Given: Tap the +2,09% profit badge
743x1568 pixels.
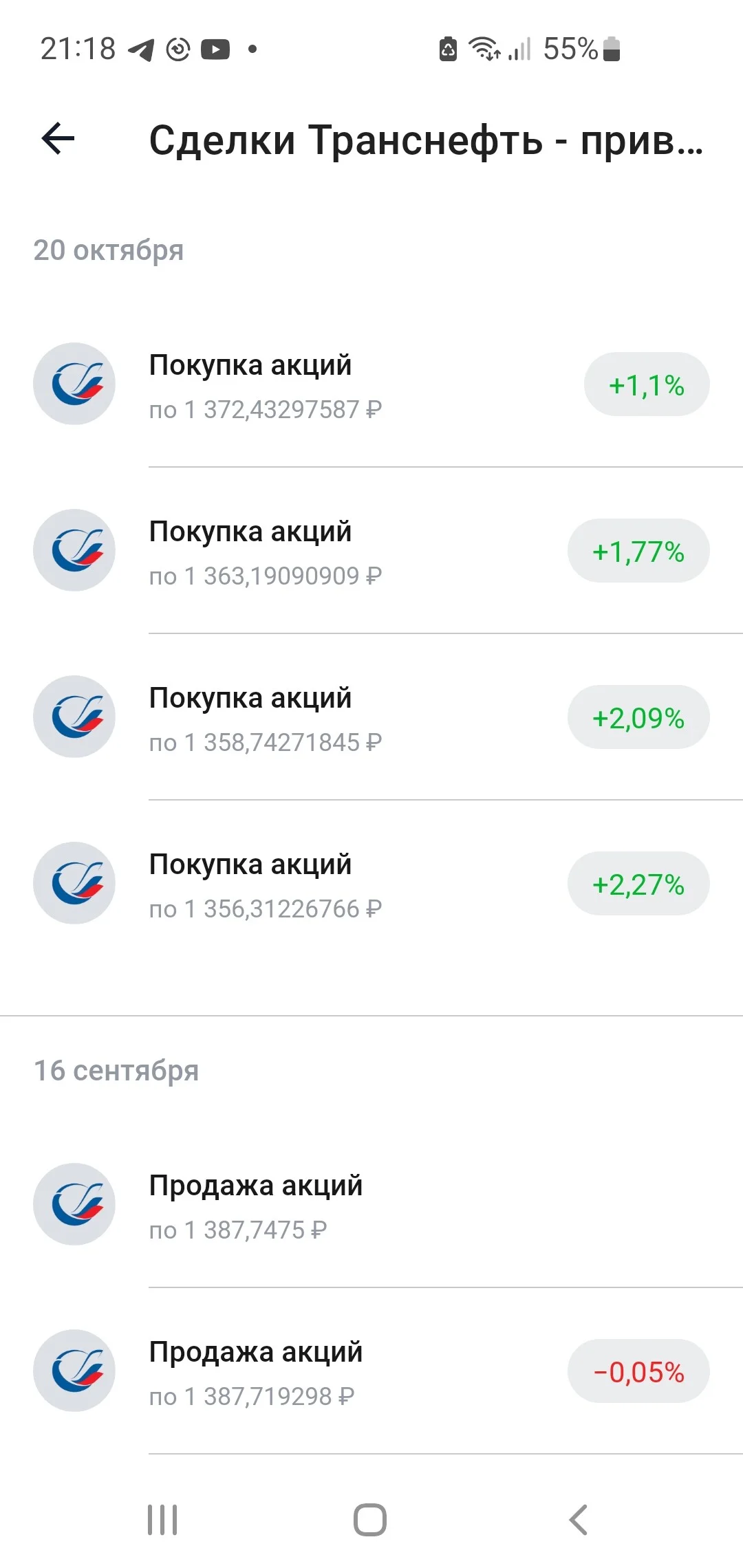Looking at the screenshot, I should [x=638, y=717].
